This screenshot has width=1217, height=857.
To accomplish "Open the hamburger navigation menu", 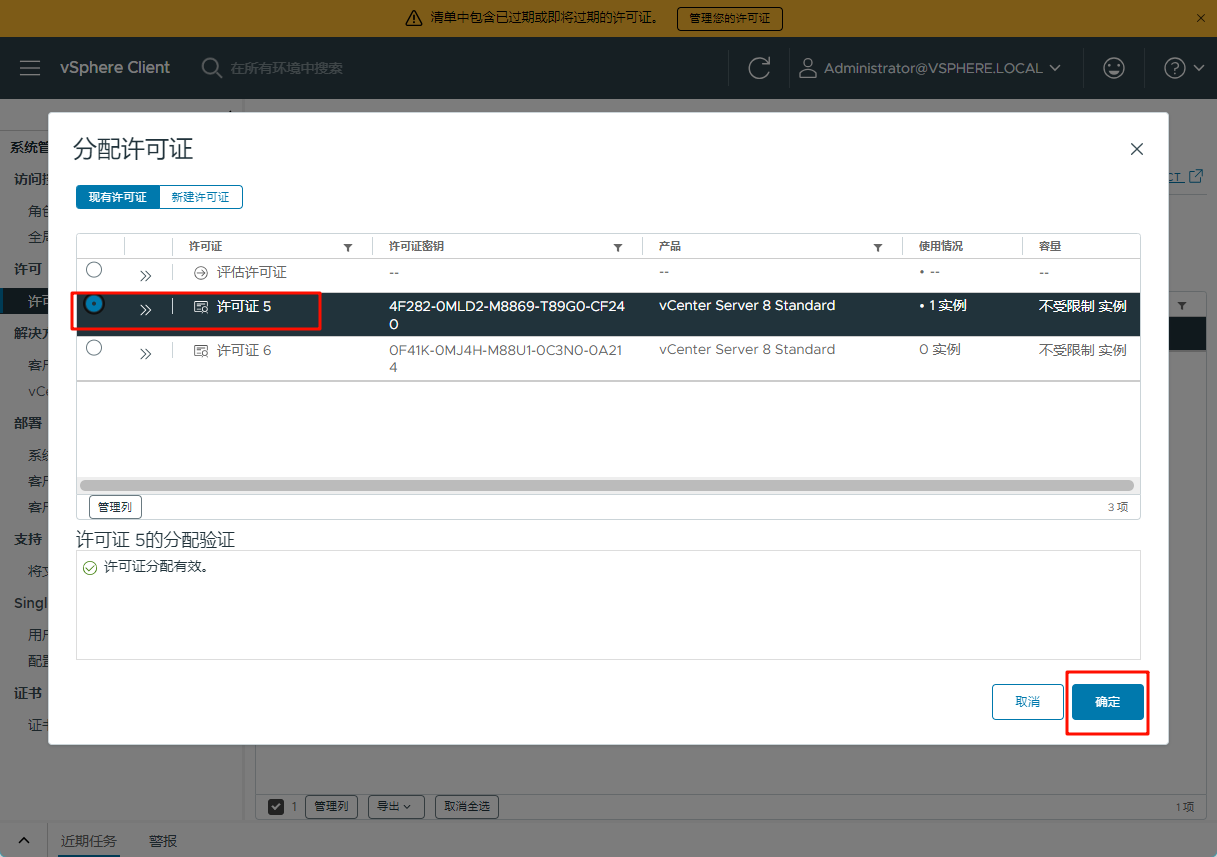I will tap(30, 68).
